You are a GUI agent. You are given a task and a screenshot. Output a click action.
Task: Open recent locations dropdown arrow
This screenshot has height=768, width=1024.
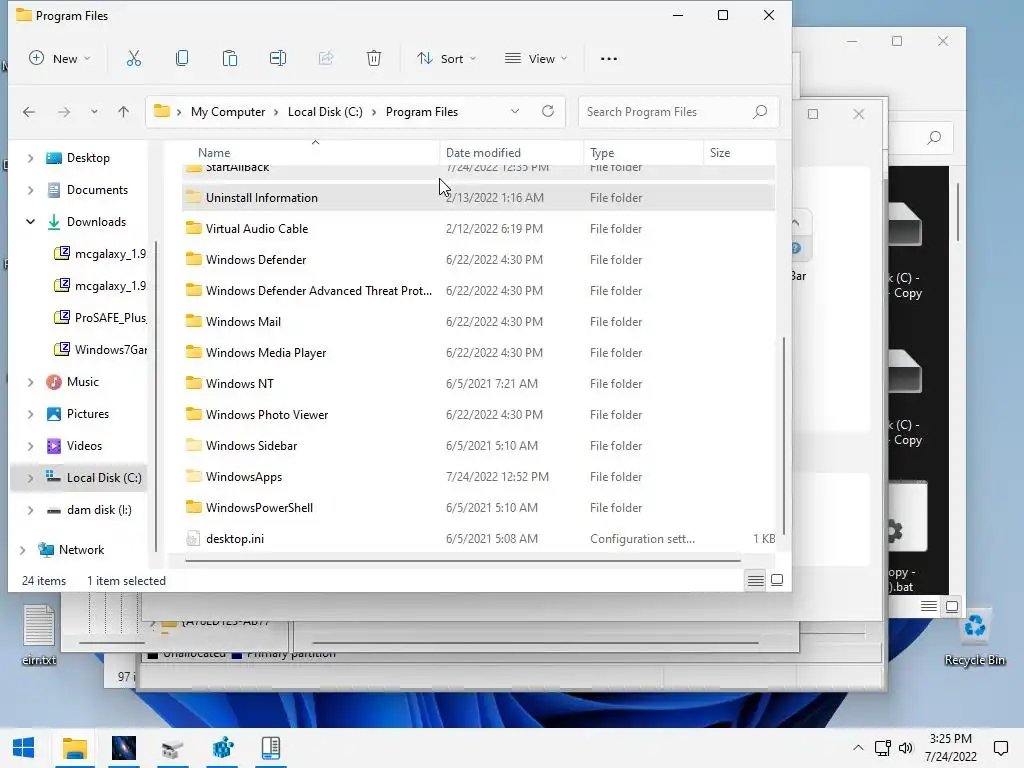point(94,112)
